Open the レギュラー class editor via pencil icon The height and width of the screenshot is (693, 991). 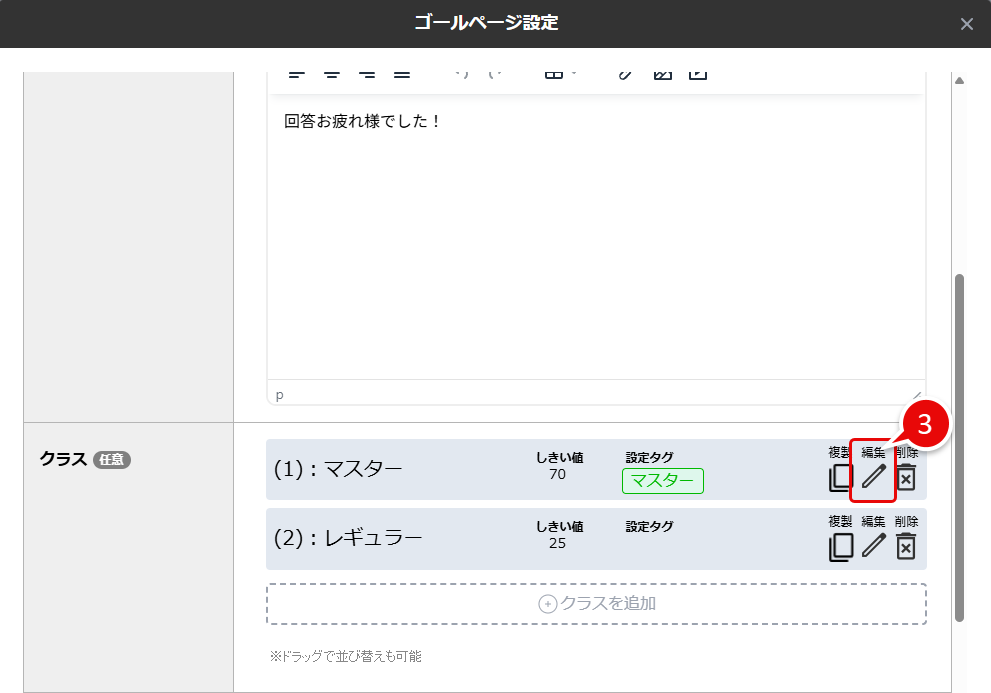tap(873, 546)
